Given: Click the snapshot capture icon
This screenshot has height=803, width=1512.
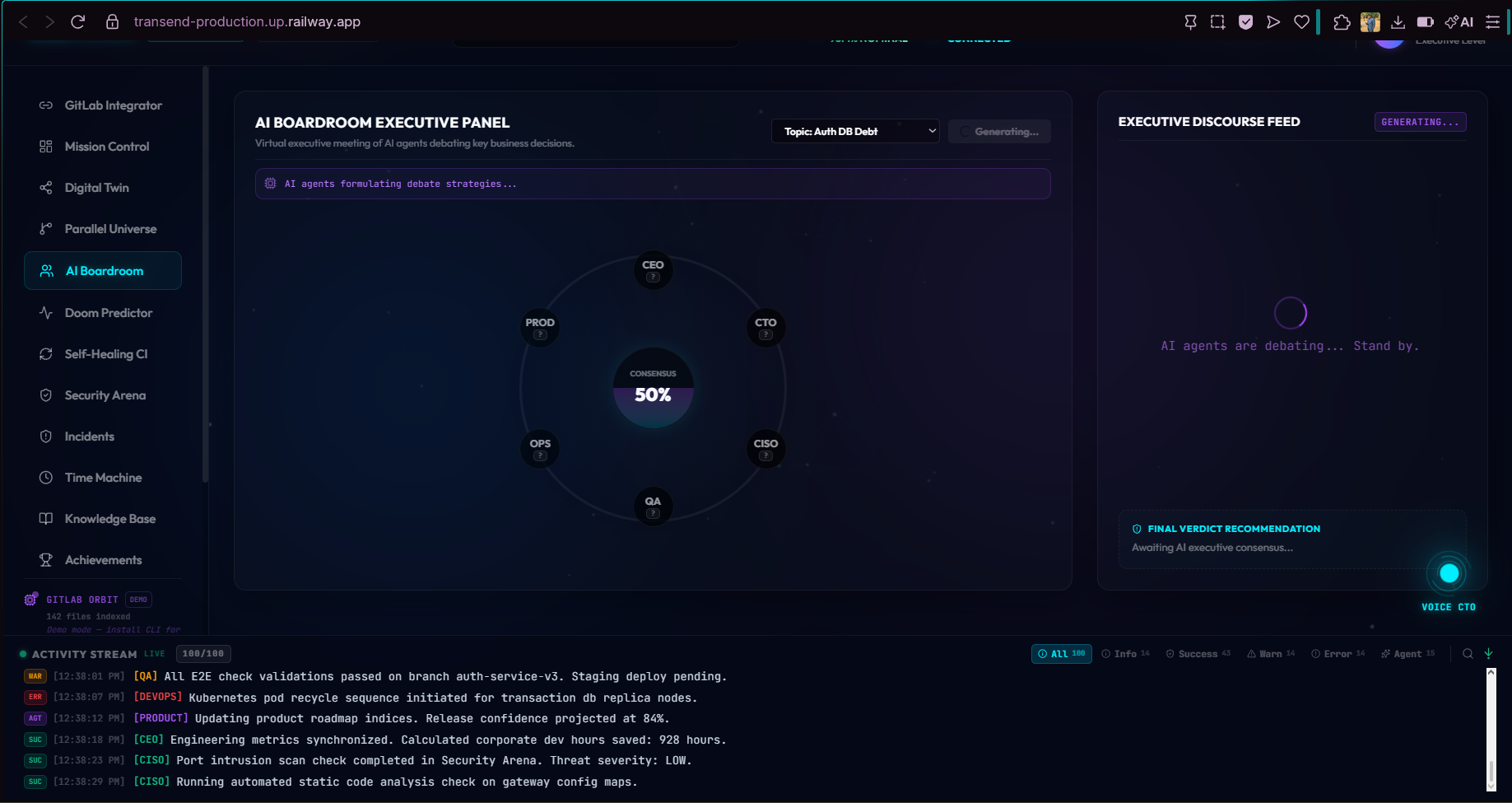Looking at the screenshot, I should click(1217, 22).
